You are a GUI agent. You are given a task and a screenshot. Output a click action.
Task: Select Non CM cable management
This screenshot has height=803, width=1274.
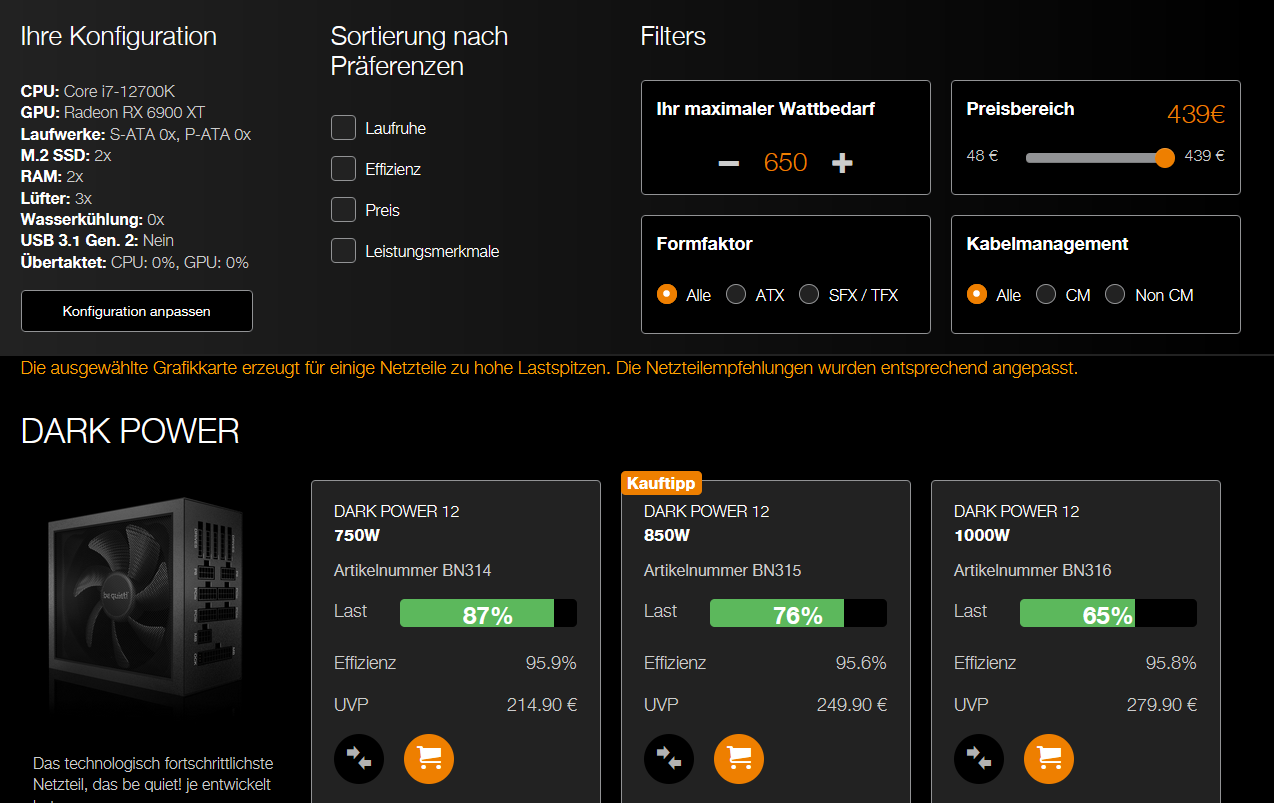point(1116,295)
